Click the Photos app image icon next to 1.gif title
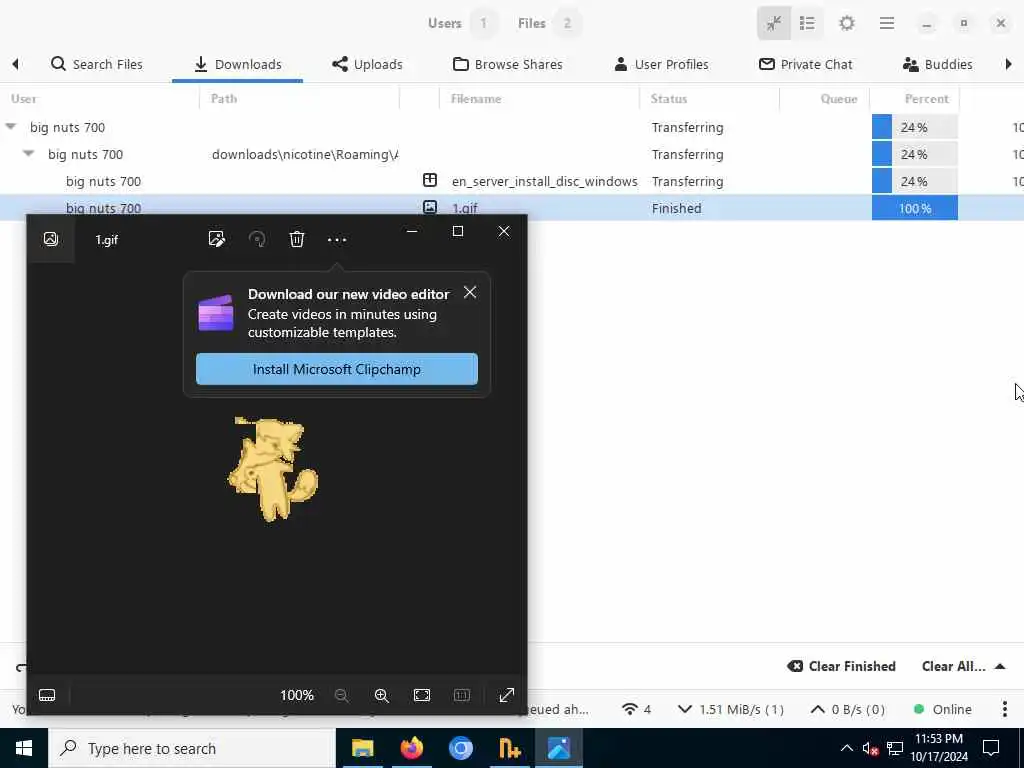The image size is (1024, 768). (x=50, y=239)
